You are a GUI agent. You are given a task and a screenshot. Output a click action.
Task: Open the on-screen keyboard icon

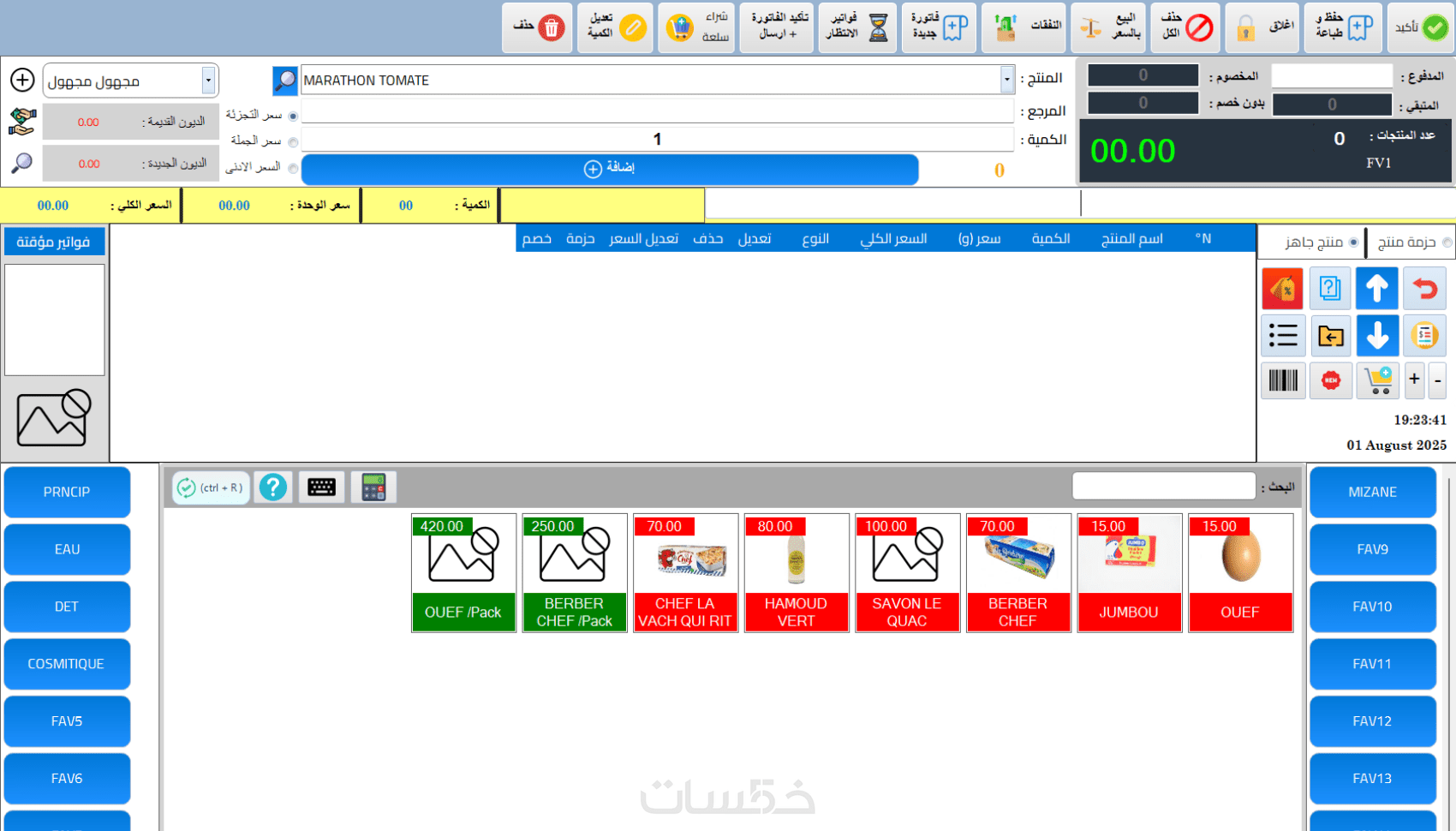322,487
